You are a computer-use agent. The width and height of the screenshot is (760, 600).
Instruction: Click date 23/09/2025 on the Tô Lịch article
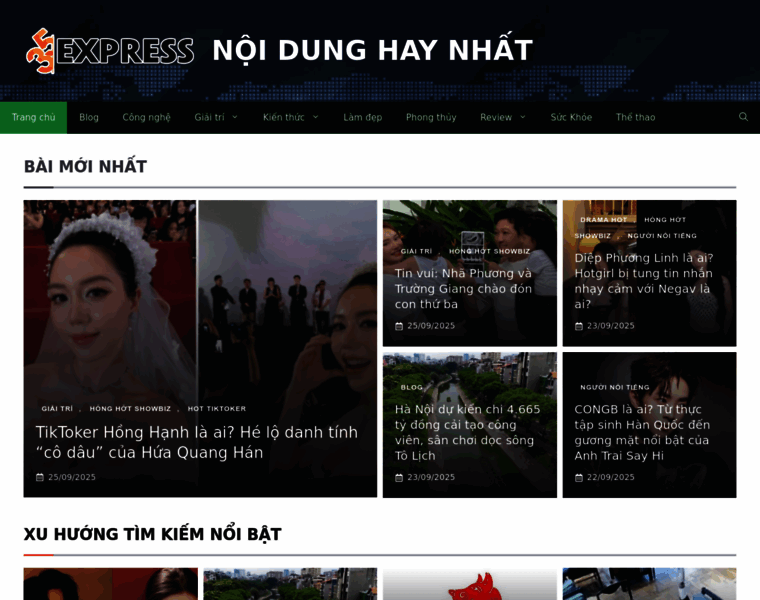click(x=431, y=477)
